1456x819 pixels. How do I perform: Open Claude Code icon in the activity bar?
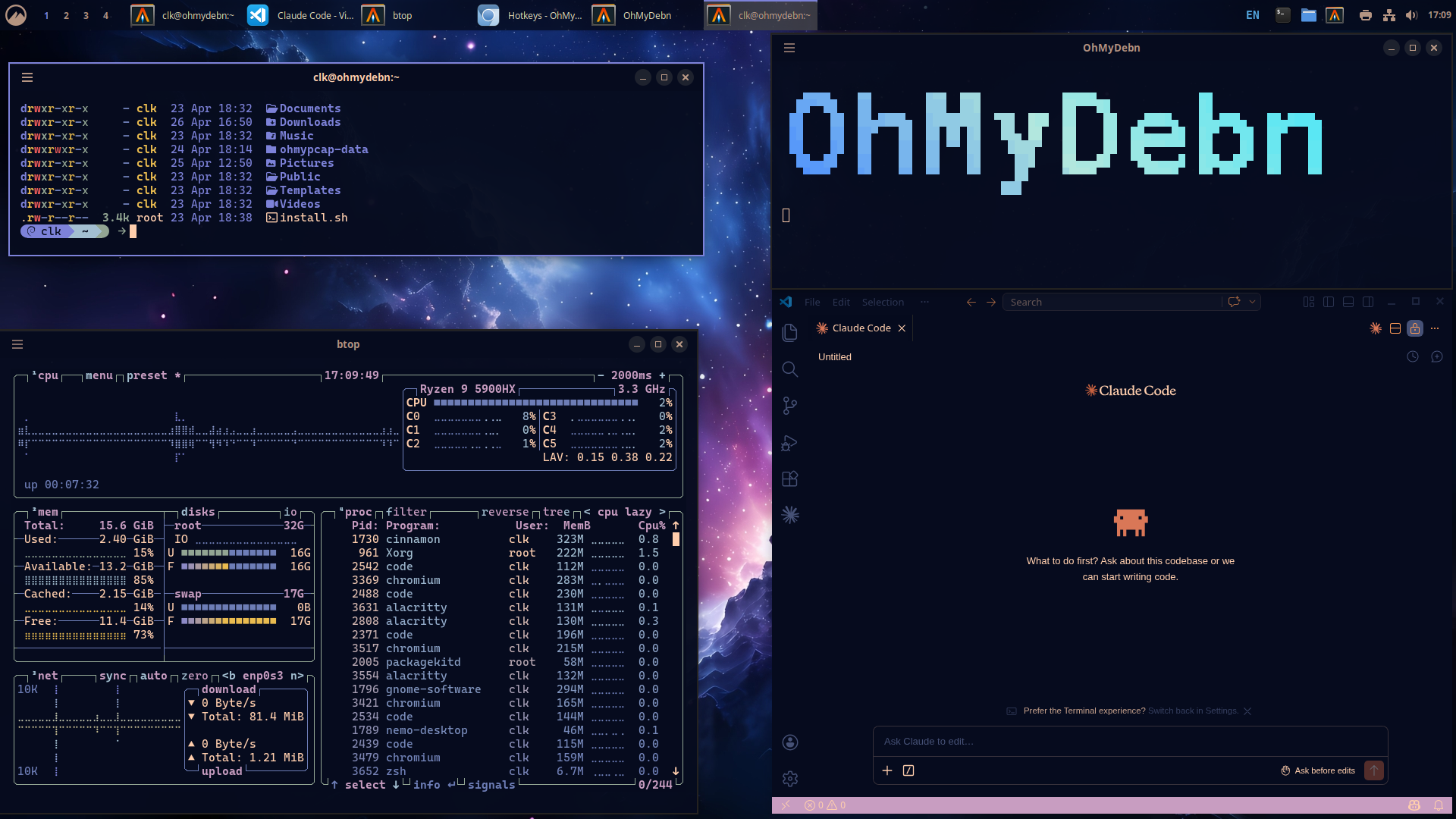point(789,515)
